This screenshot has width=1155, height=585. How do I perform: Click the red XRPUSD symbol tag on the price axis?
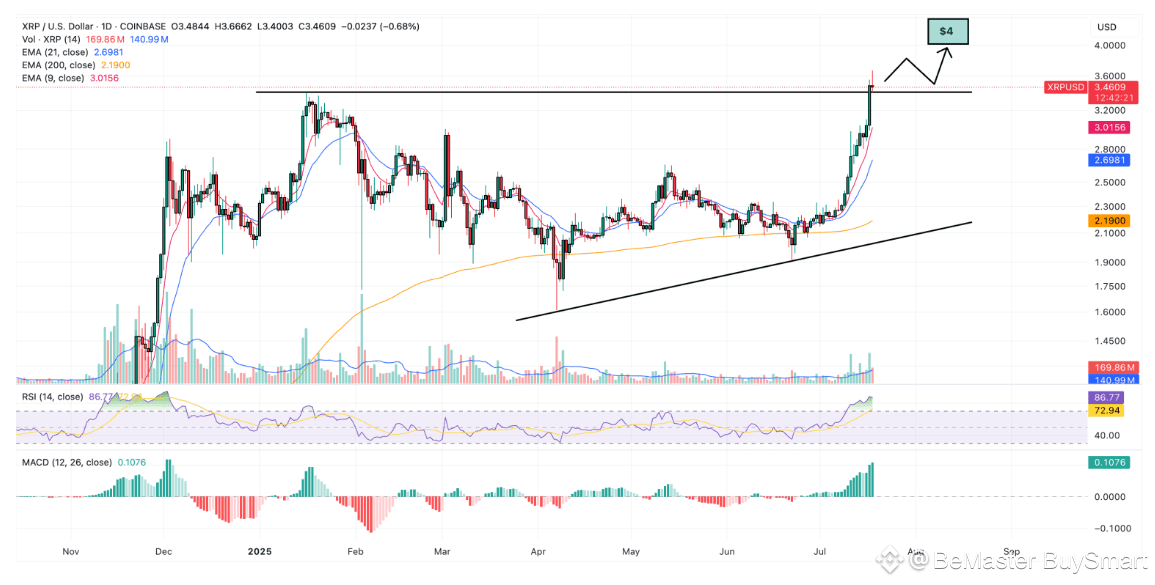1066,87
